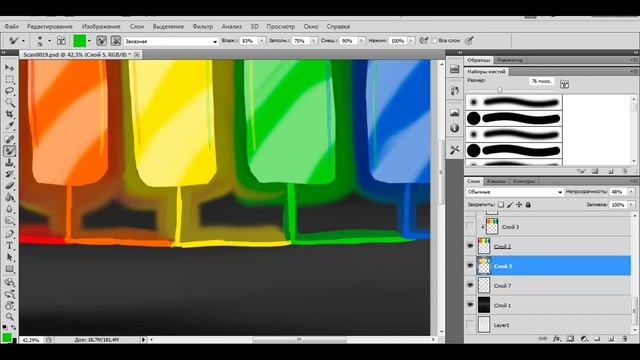The height and width of the screenshot is (360, 640).
Task: Open the Tool Presets panel icon
Action: (455, 150)
